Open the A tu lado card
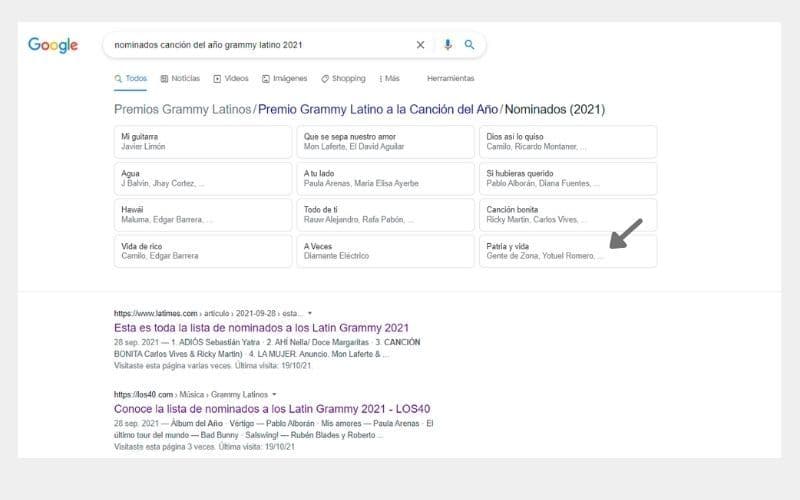 [x=386, y=179]
